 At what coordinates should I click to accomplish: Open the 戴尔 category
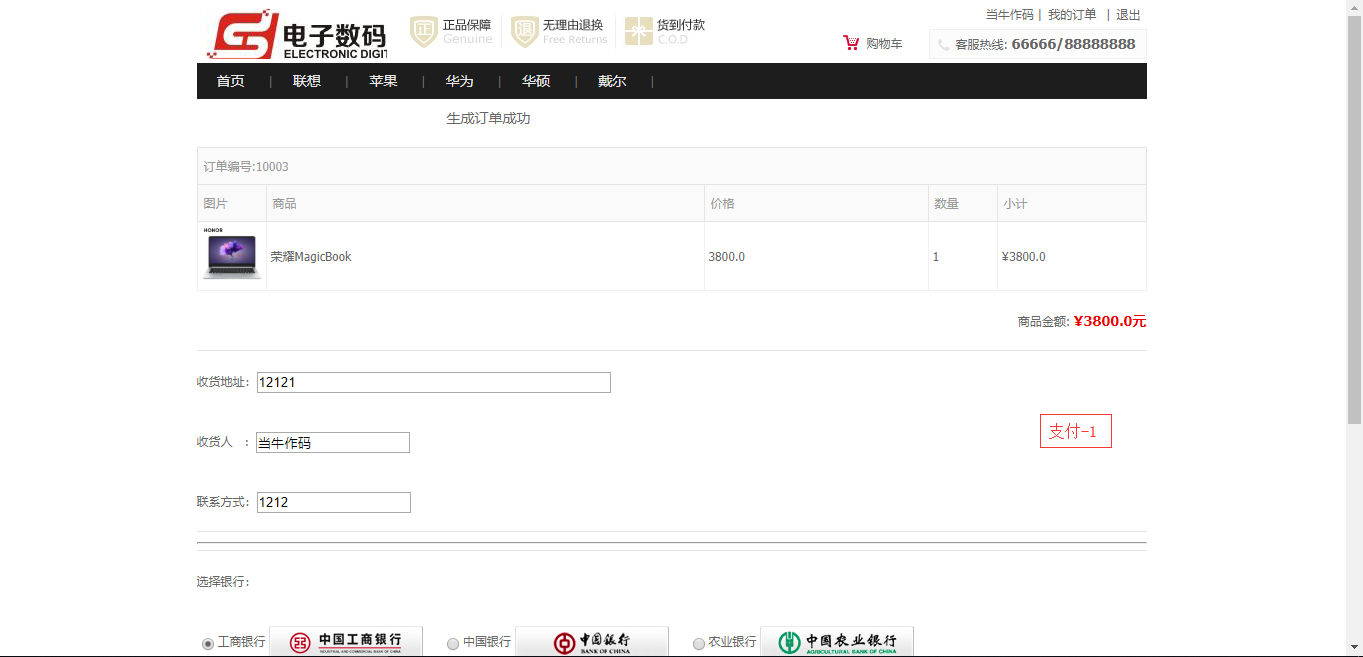click(612, 81)
